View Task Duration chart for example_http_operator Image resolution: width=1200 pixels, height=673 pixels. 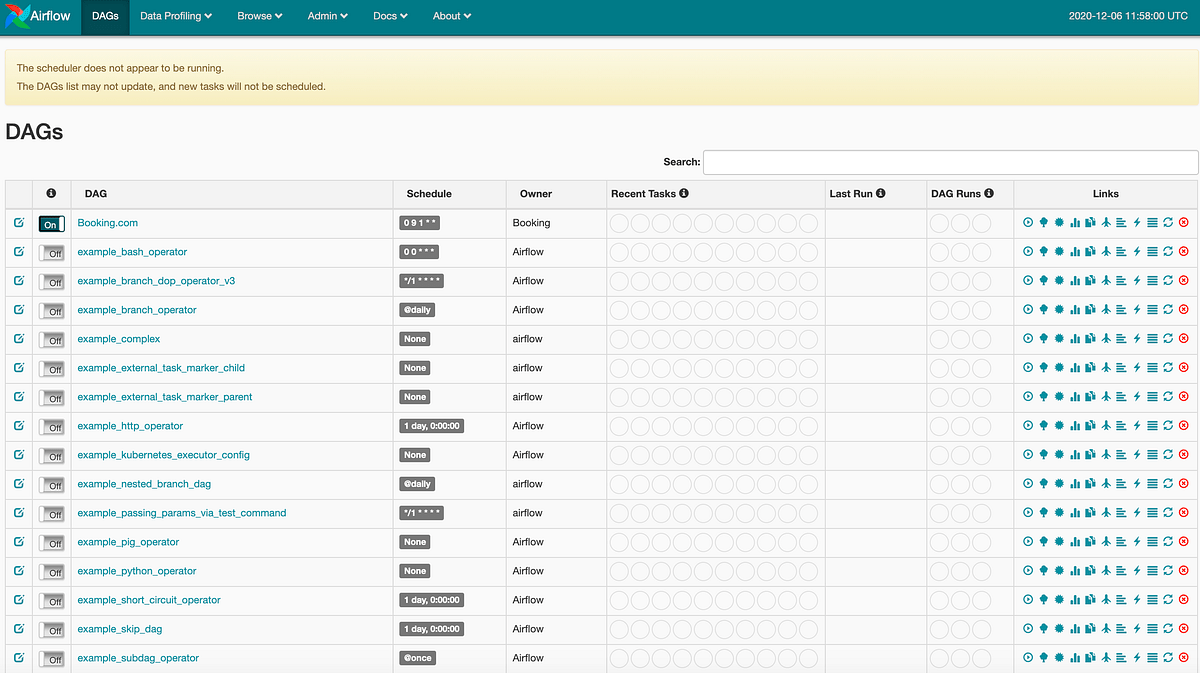(1075, 425)
